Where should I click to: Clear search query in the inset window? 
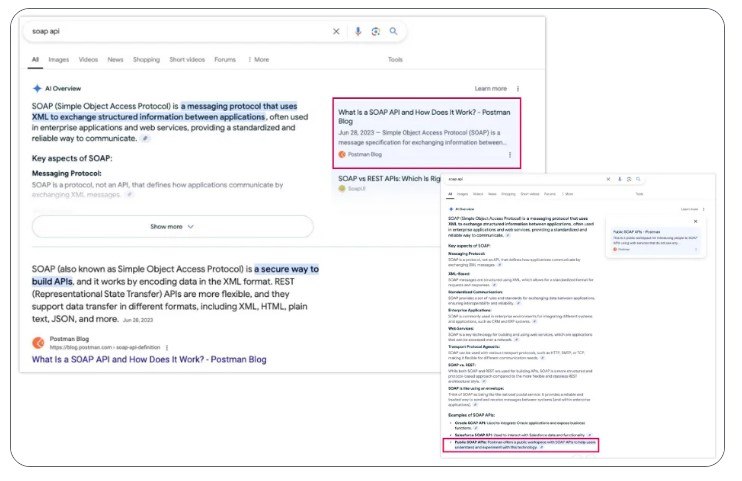point(608,179)
